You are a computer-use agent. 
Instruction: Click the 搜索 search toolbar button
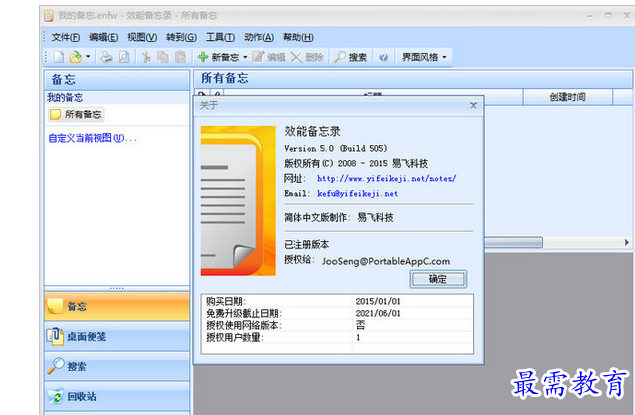coord(351,57)
